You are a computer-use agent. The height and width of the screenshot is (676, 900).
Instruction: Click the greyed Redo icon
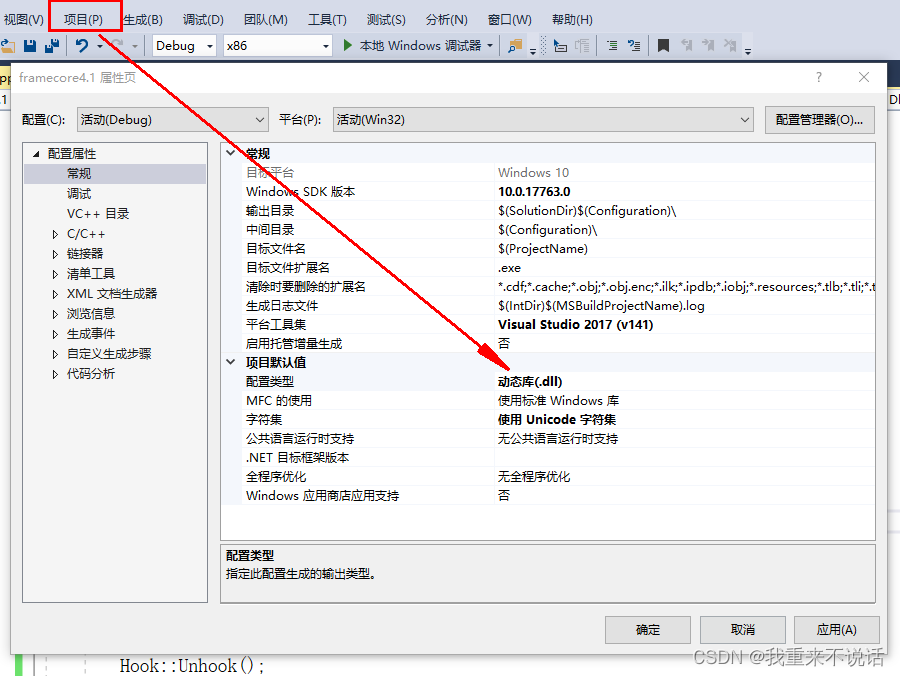[117, 45]
